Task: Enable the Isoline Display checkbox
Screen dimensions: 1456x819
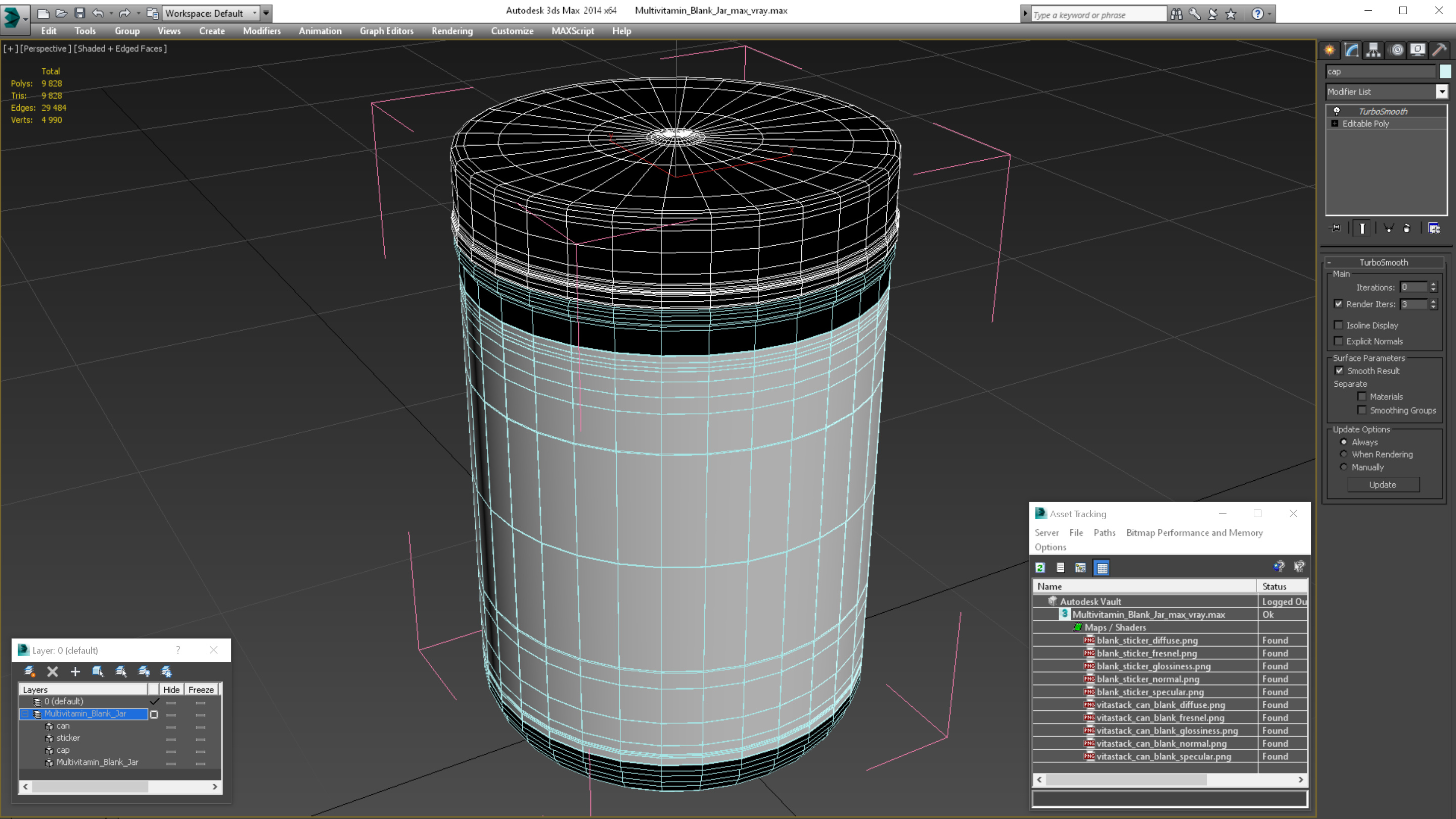Action: [x=1338, y=325]
